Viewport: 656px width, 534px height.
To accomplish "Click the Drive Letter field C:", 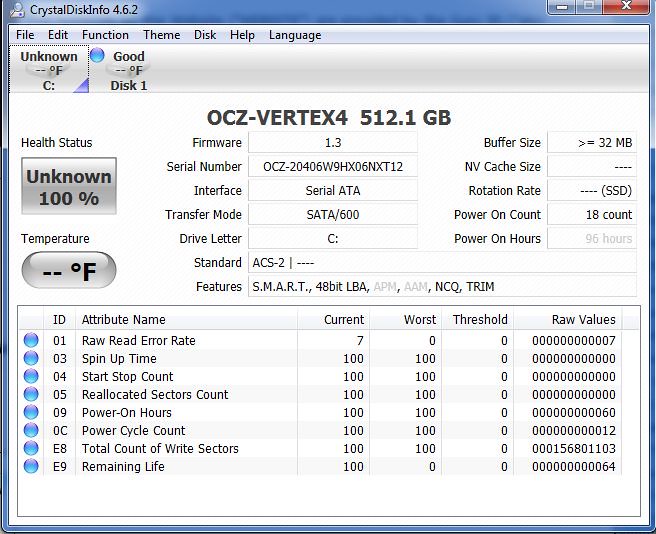I will coord(333,239).
